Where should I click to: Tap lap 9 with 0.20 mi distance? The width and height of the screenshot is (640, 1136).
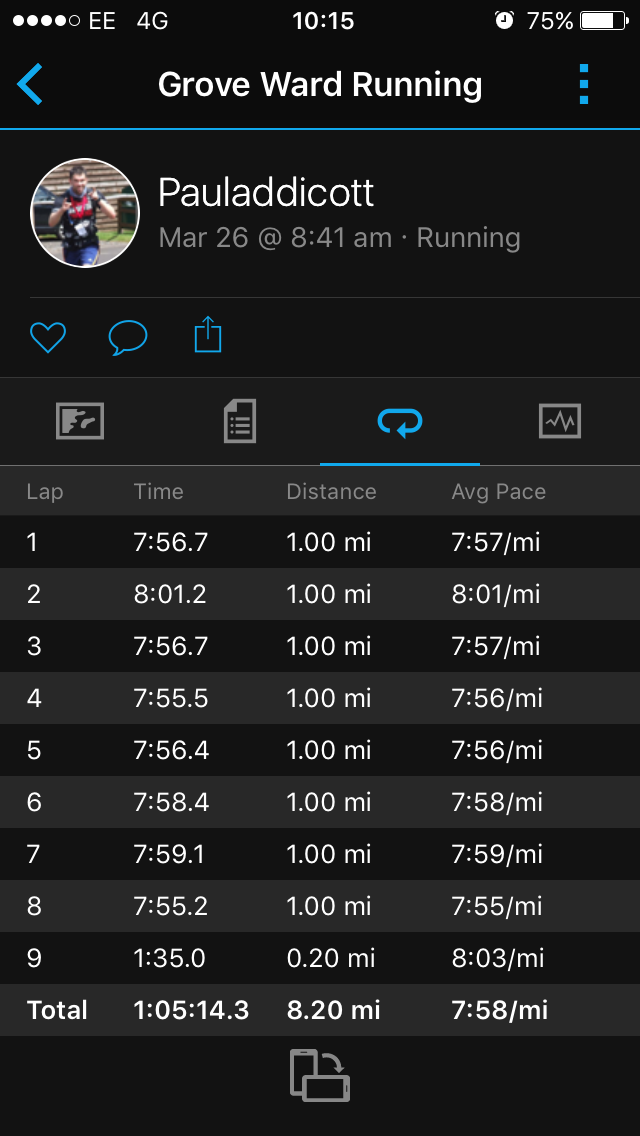(320, 958)
